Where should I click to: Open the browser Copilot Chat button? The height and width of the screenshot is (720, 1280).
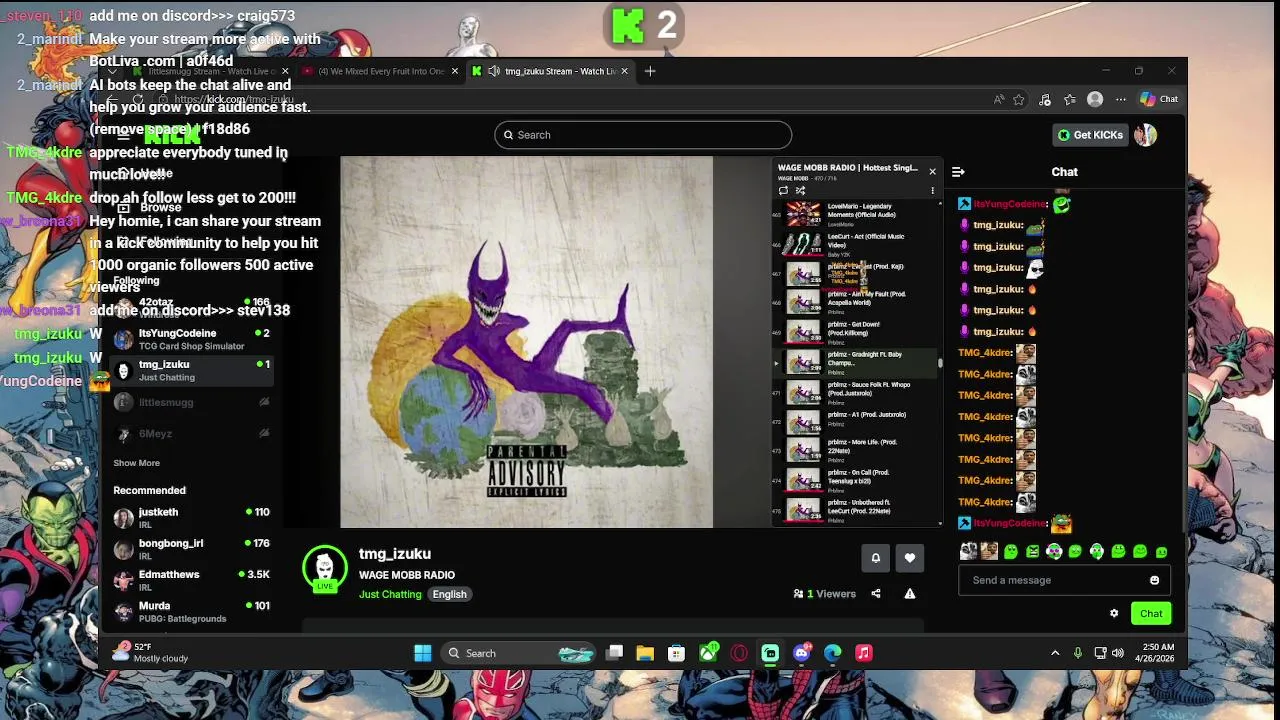tap(1159, 99)
